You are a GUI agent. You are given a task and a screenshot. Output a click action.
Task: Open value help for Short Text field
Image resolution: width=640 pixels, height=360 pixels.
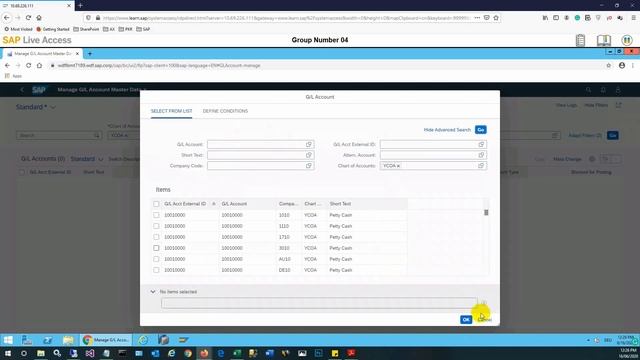pos(309,155)
